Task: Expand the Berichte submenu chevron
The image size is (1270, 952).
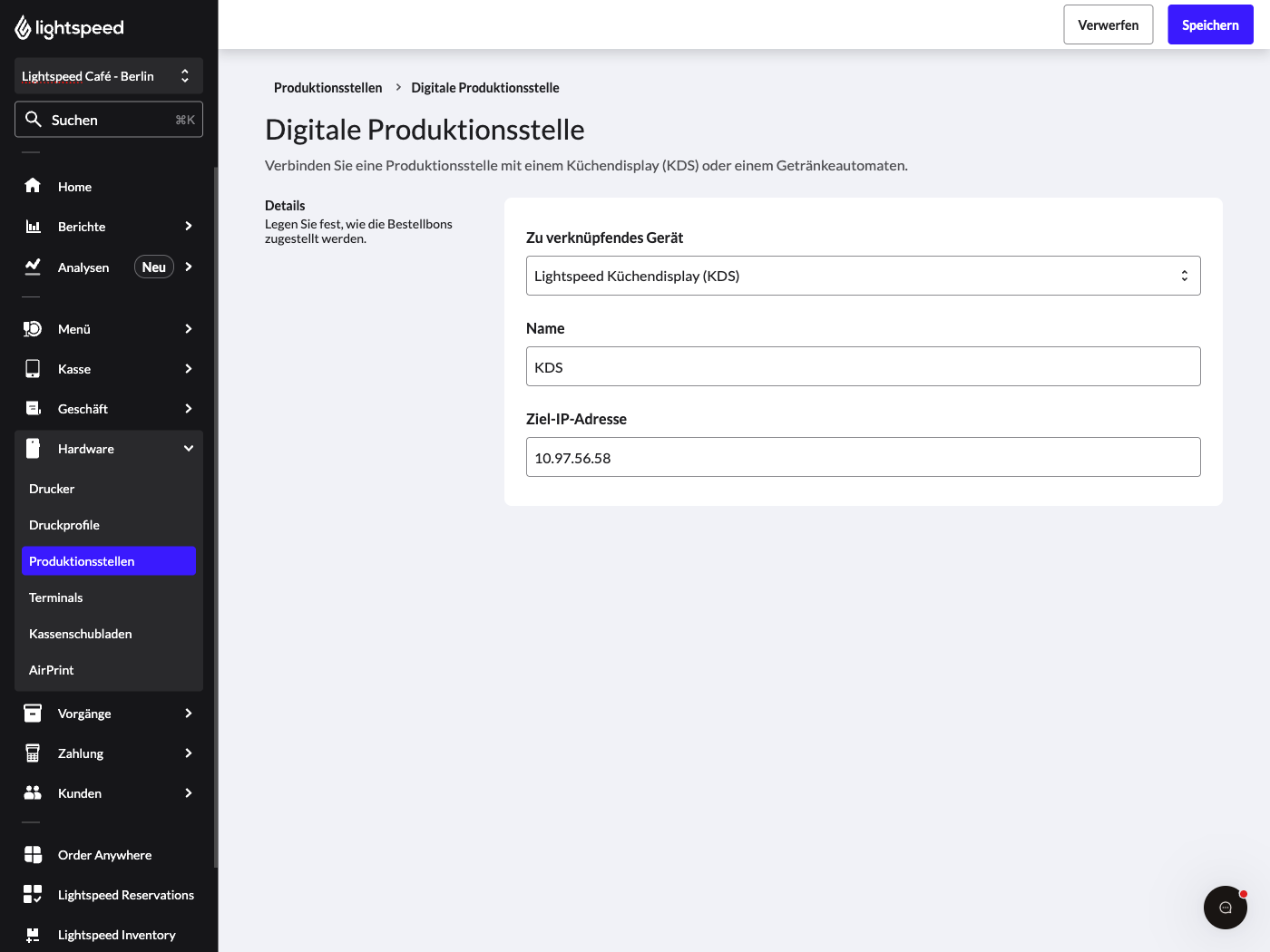Action: 189,226
